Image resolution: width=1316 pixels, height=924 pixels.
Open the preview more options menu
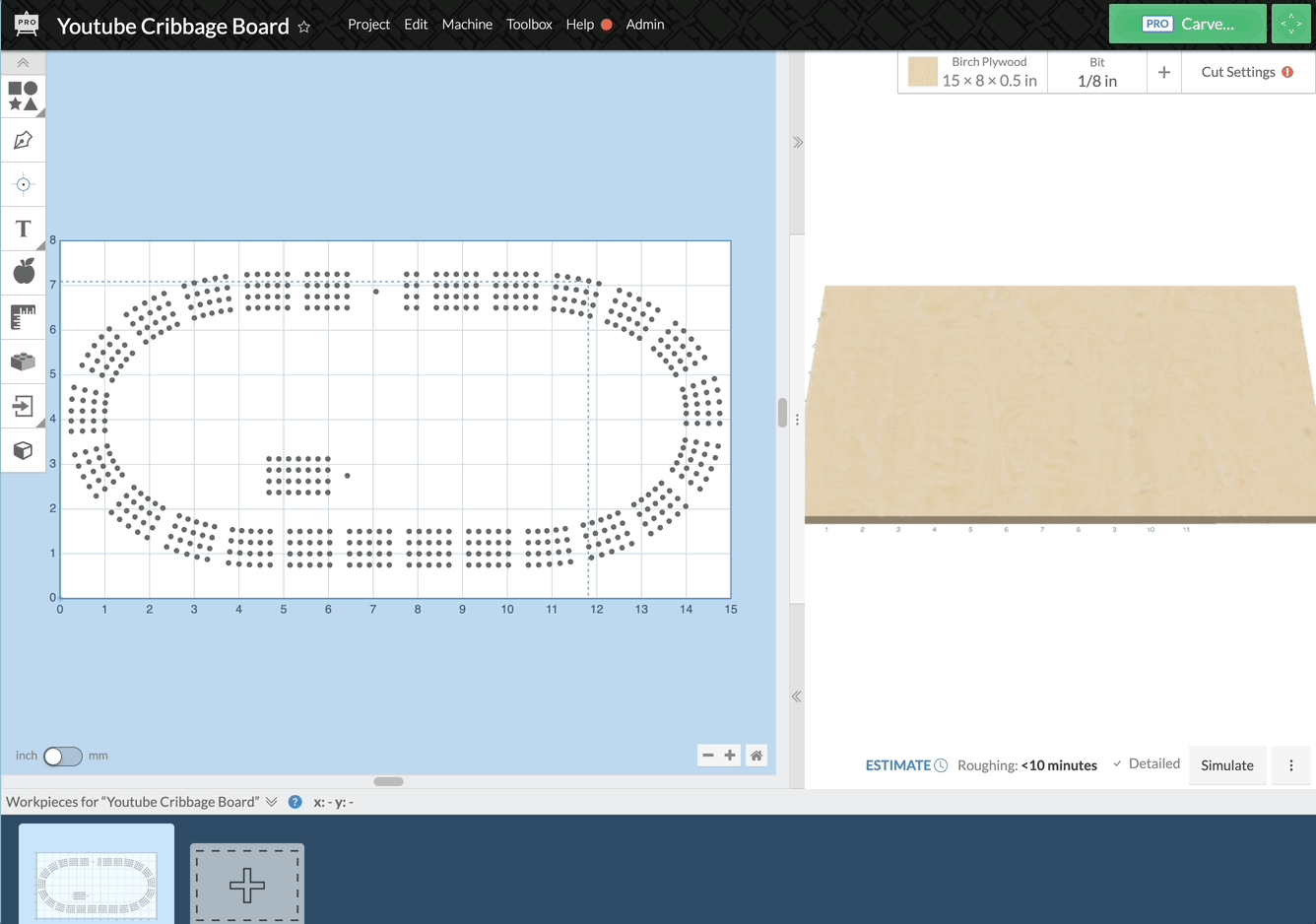point(1291,765)
